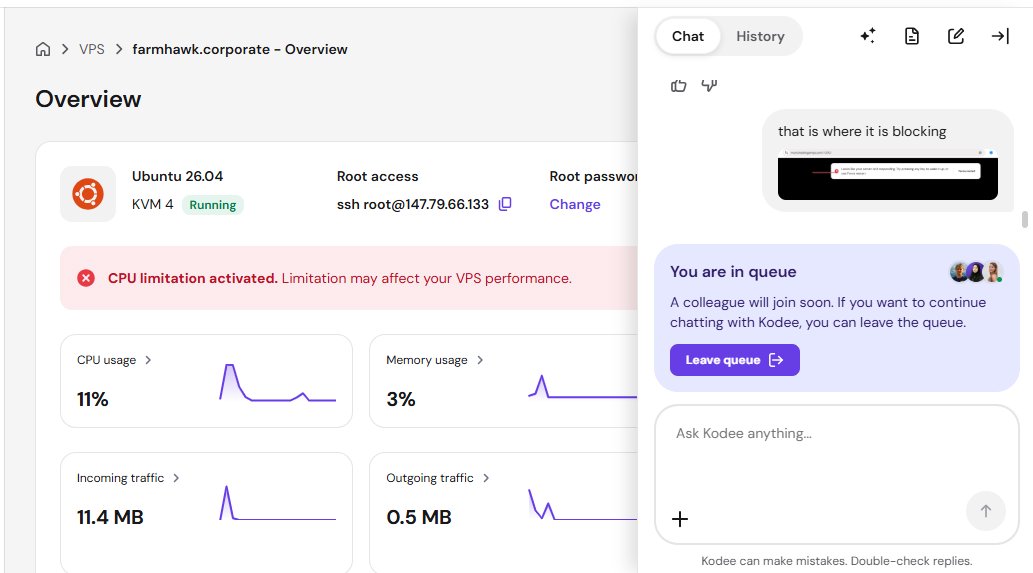This screenshot has width=1033, height=573.
Task: Click the 11% CPU usage value
Action: [93, 399]
